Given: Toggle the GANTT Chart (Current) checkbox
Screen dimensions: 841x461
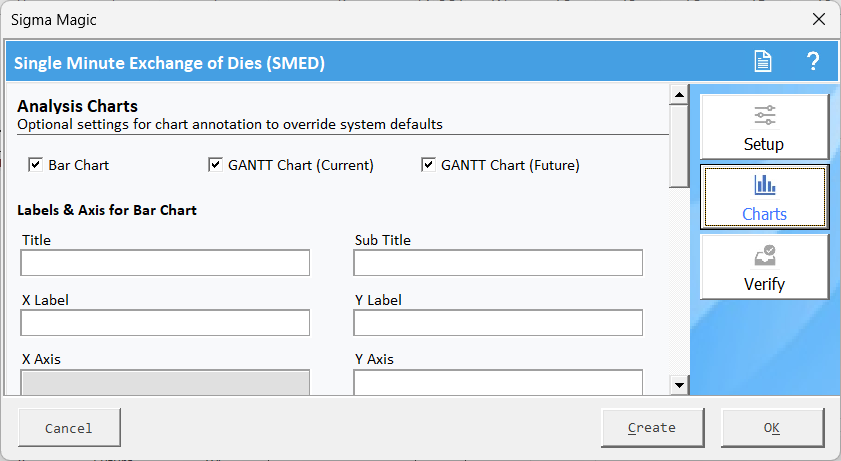Looking at the screenshot, I should click(215, 165).
